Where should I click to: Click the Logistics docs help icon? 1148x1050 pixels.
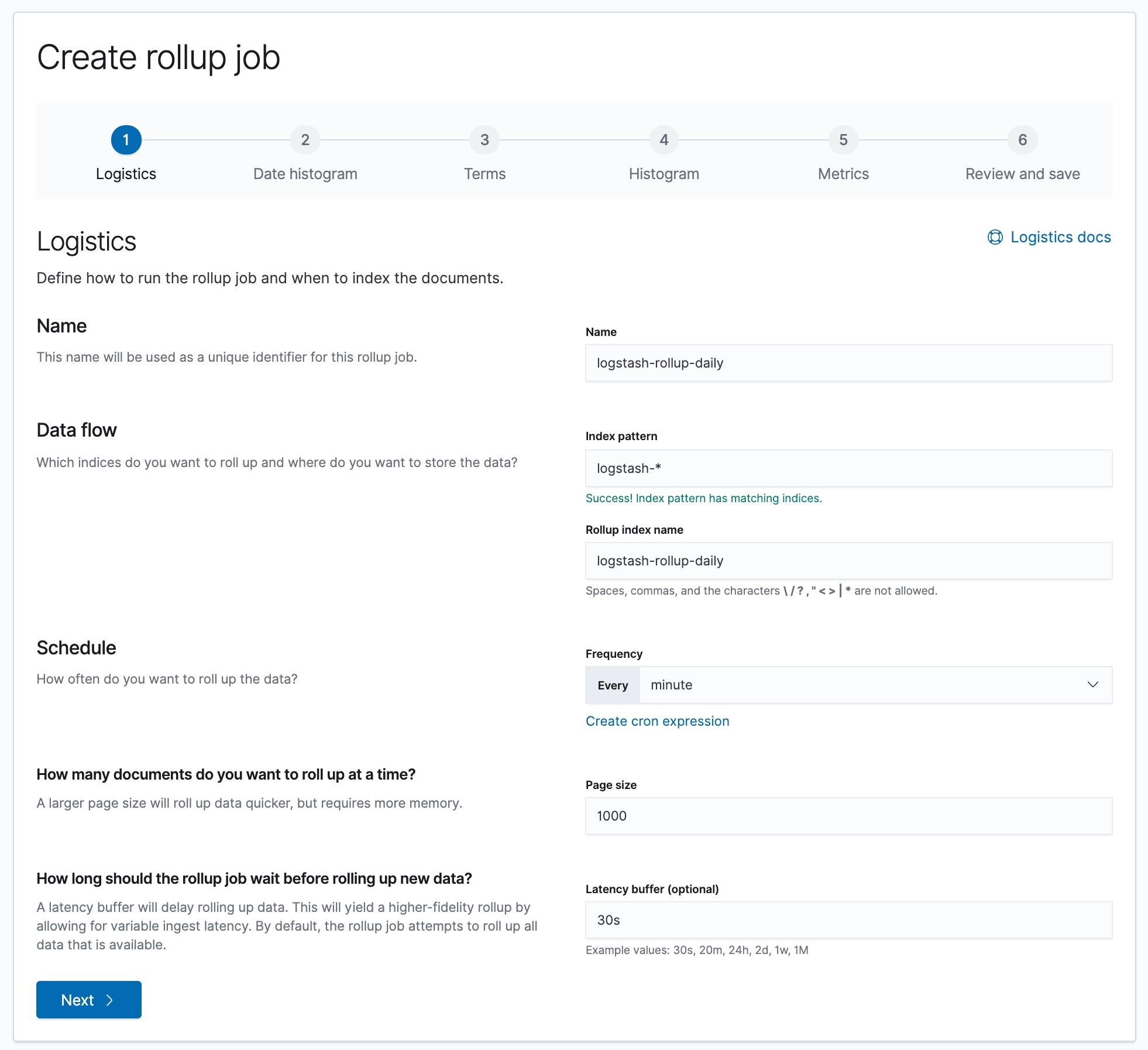pyautogui.click(x=995, y=237)
